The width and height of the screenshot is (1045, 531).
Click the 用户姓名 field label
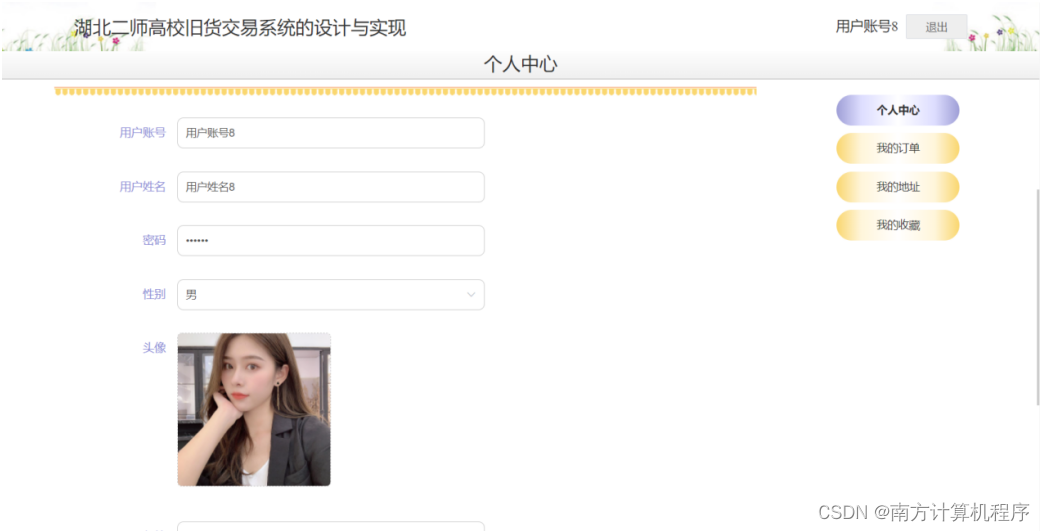[143, 187]
